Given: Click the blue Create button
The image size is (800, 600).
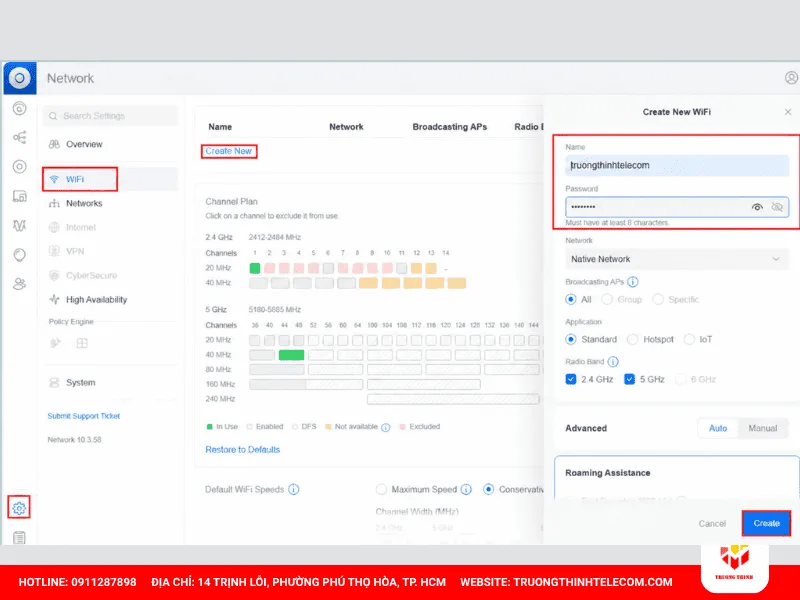Looking at the screenshot, I should [766, 523].
